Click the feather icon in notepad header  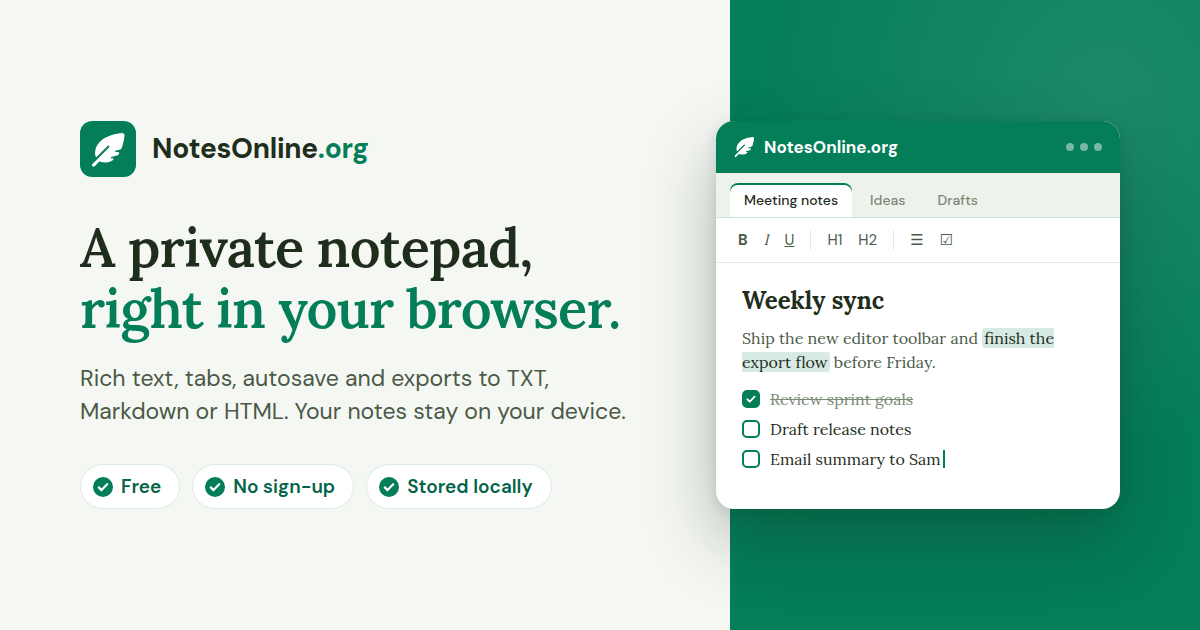click(745, 147)
